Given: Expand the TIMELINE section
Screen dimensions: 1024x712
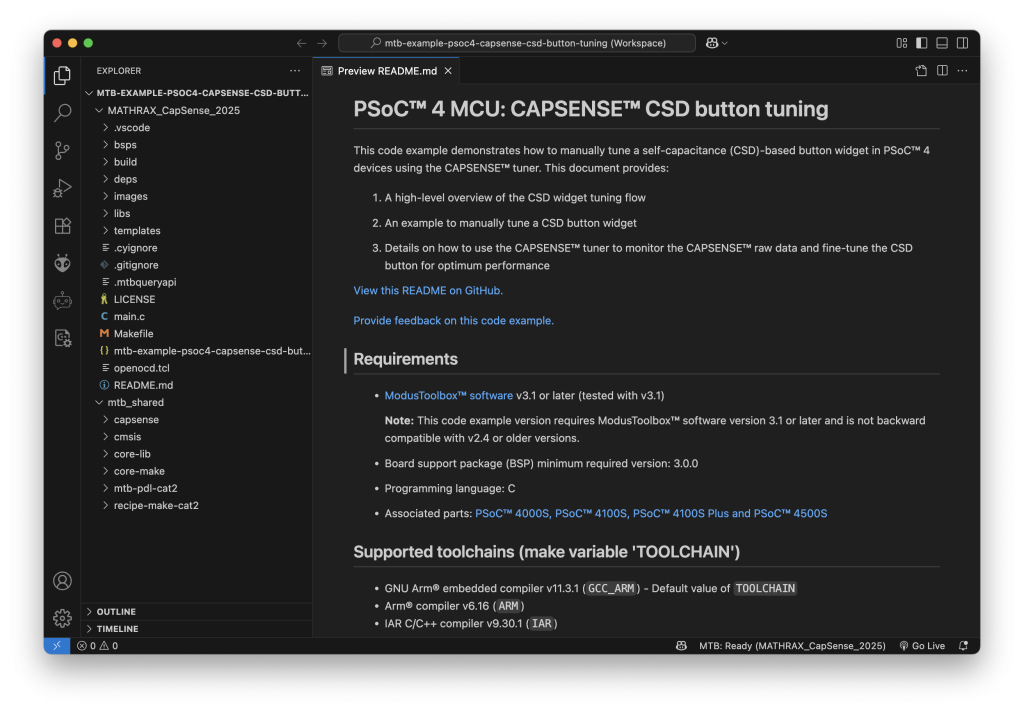Looking at the screenshot, I should [197, 628].
